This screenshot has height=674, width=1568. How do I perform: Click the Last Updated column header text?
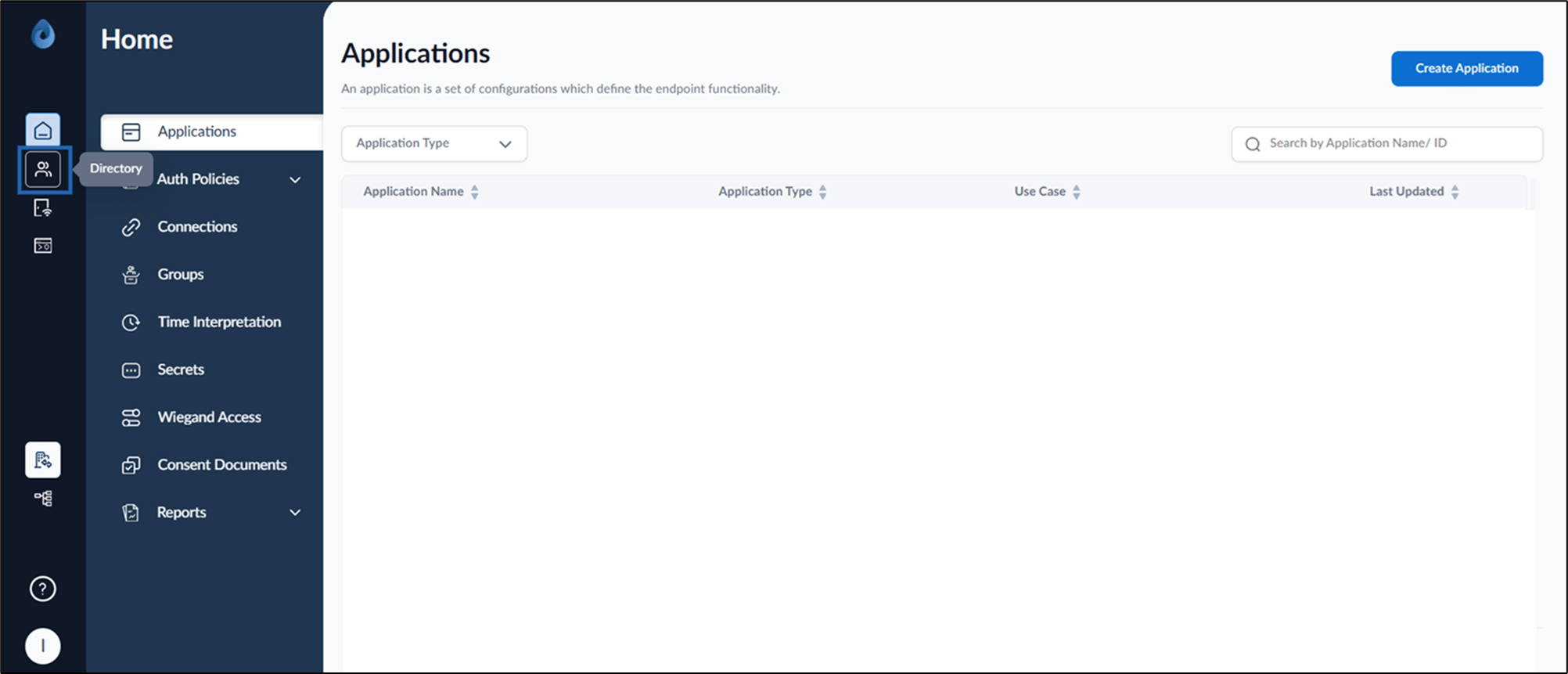1407,192
